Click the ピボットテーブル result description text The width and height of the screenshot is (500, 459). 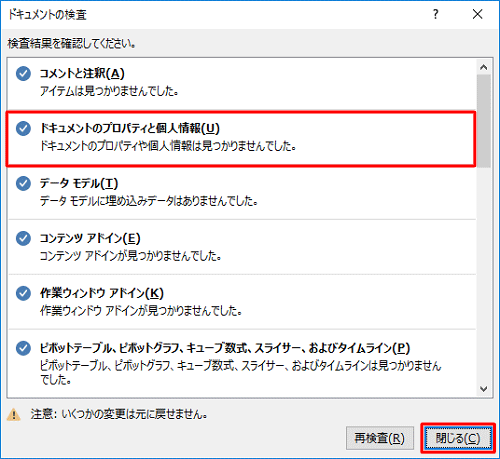pyautogui.click(x=240, y=372)
